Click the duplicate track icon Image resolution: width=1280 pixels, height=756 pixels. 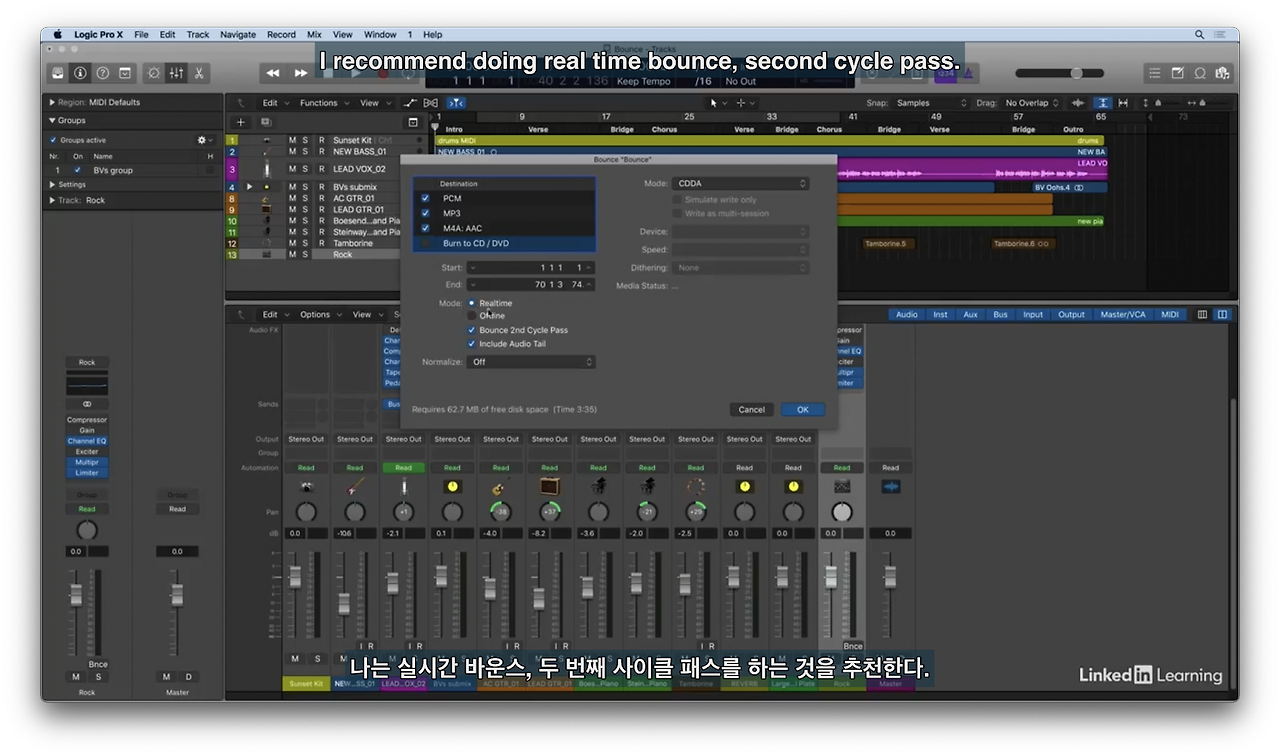[x=265, y=122]
